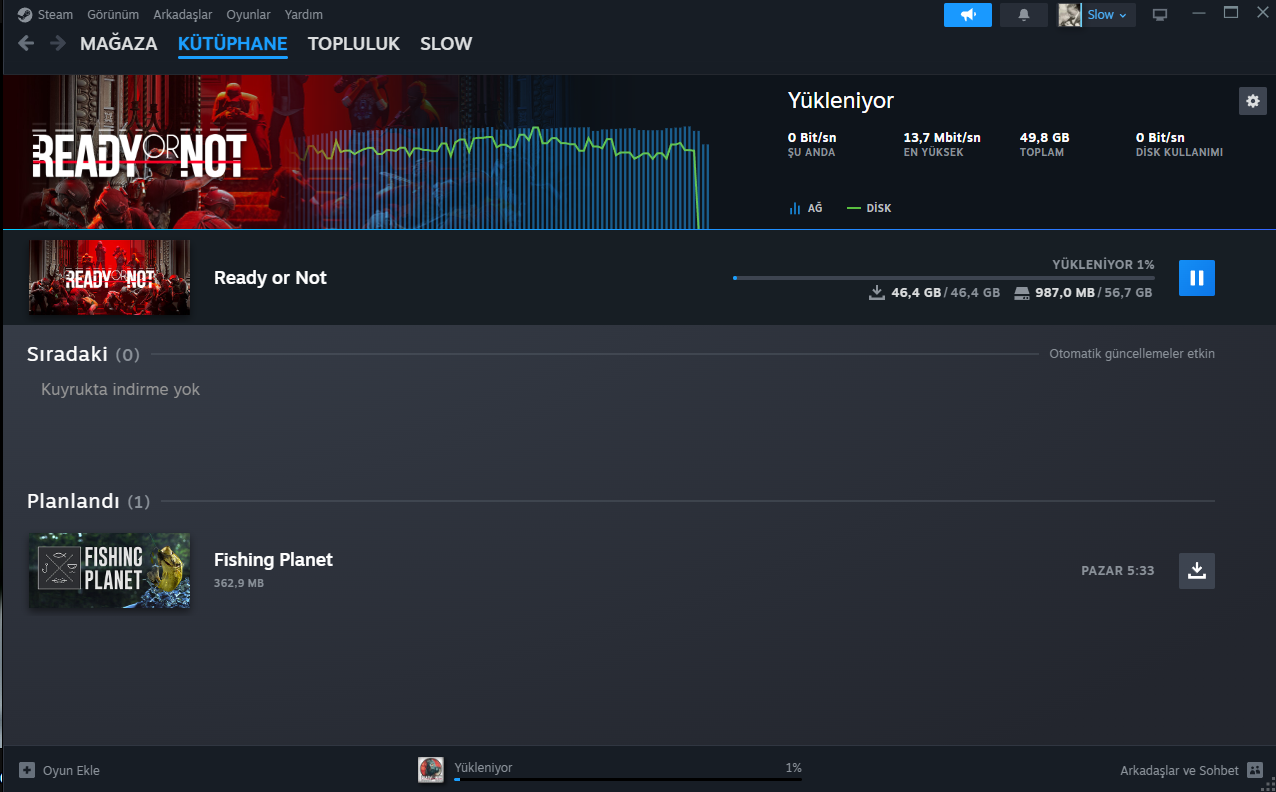The height and width of the screenshot is (792, 1276).
Task: Click the PAZAR 5:33 schedule time
Action: coord(1118,571)
